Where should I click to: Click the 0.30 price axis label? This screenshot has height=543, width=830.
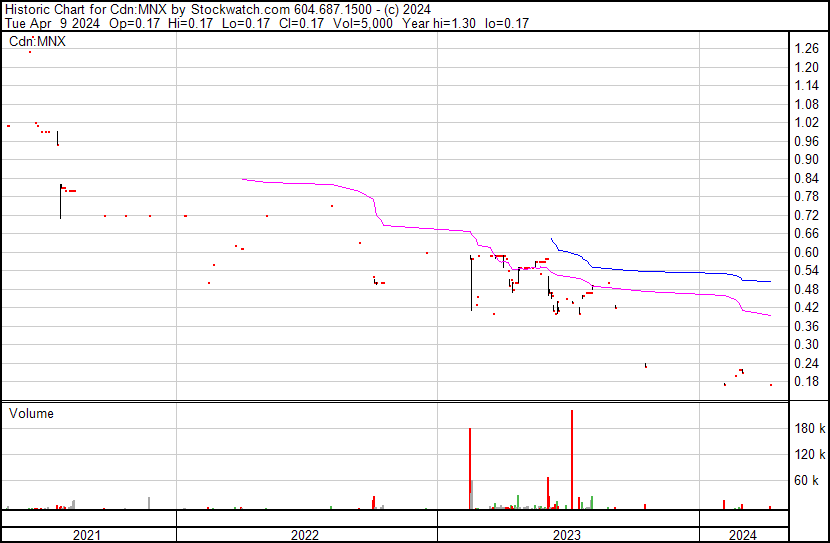[807, 345]
